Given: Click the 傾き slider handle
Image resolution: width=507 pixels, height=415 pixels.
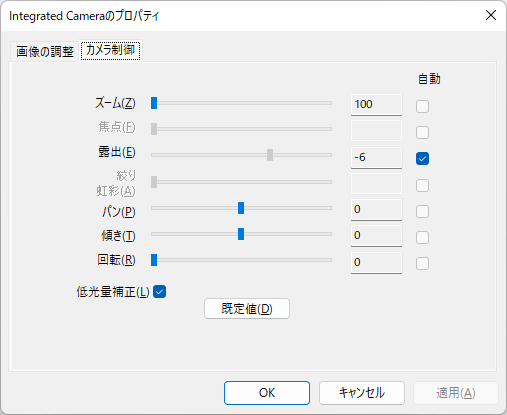Looking at the screenshot, I should 241,234.
